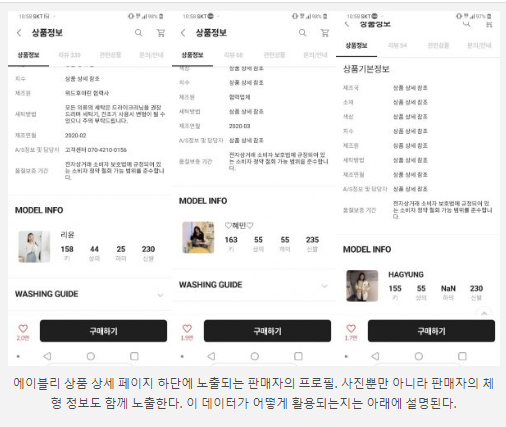Tap the manufacture date 2020.03
Screen dimensions: 506x427
(x=240, y=126)
